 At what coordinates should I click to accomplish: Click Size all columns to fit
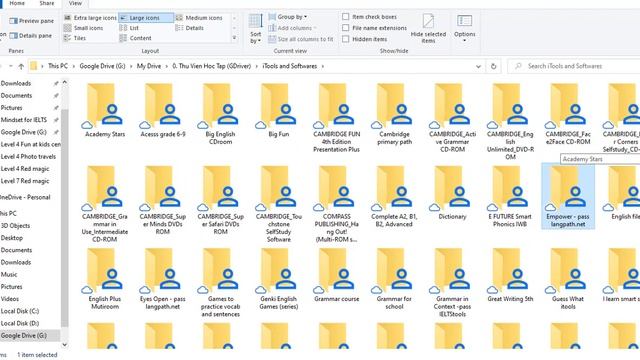coord(301,39)
